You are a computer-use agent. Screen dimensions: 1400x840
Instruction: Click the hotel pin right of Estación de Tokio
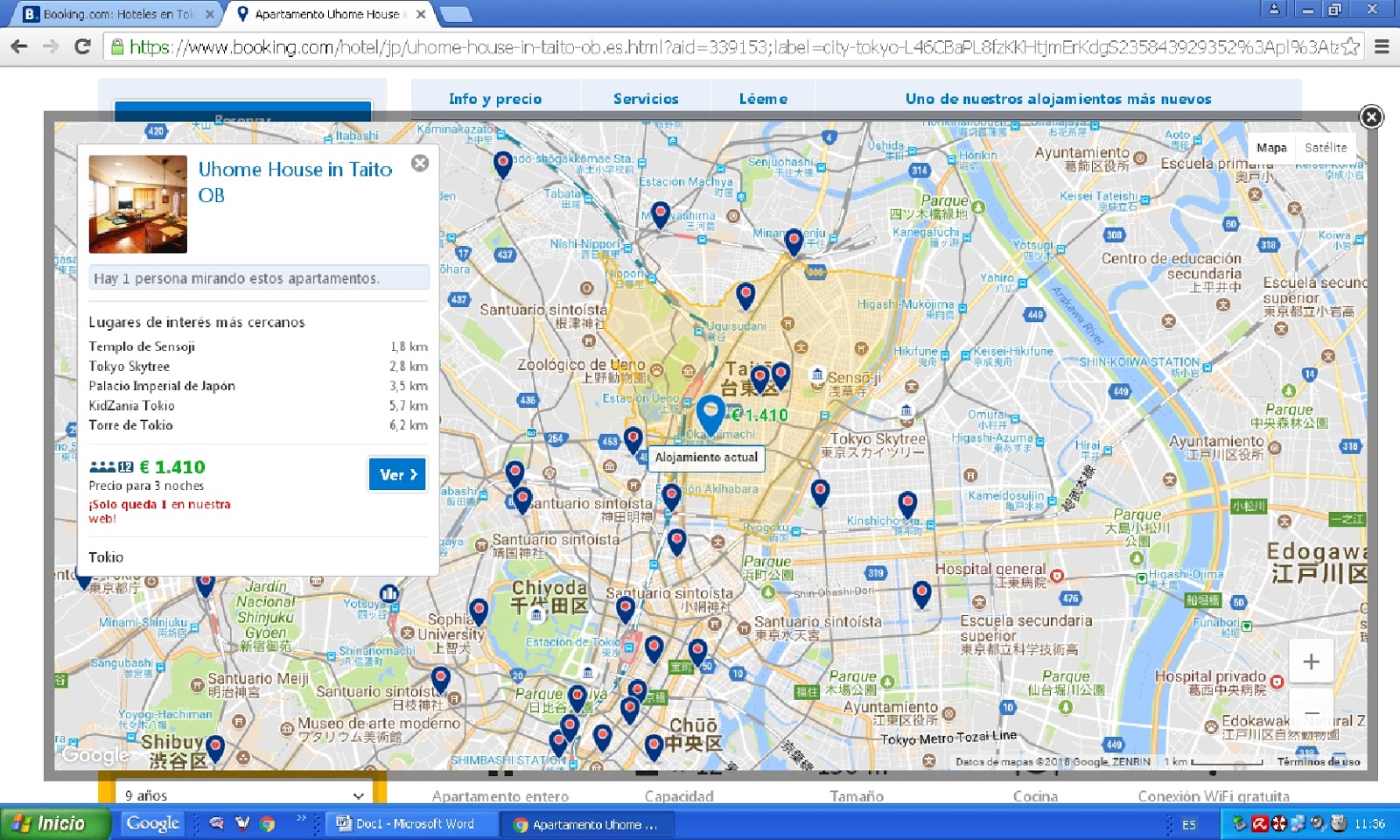(654, 648)
